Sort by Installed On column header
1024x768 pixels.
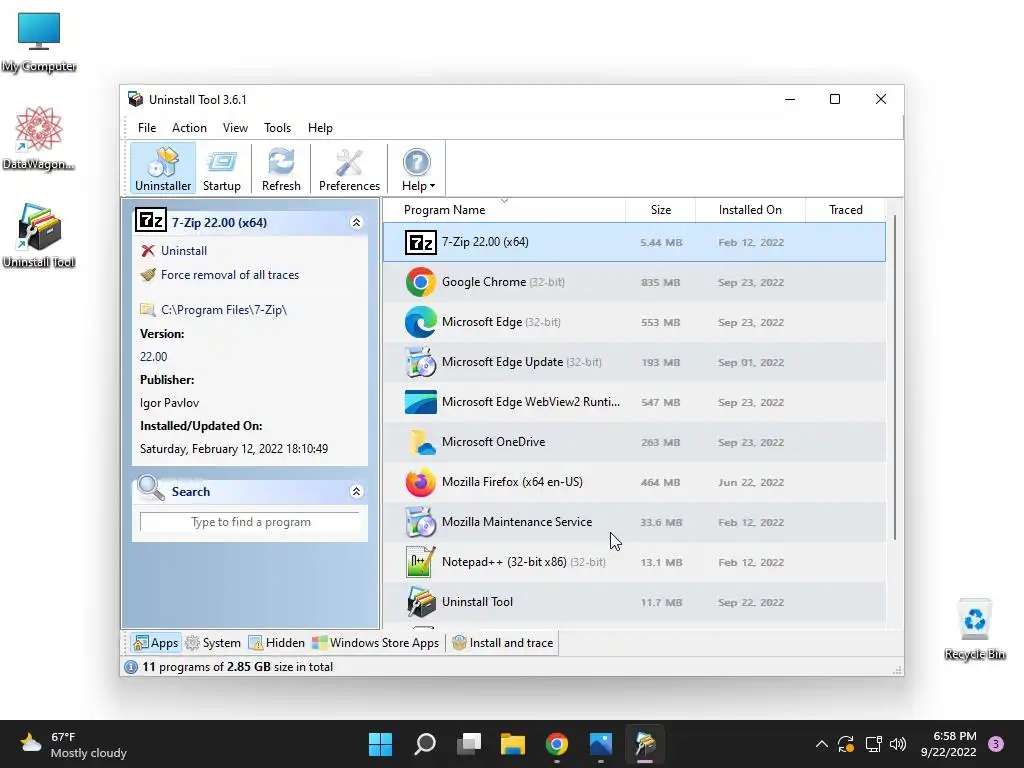(x=750, y=210)
